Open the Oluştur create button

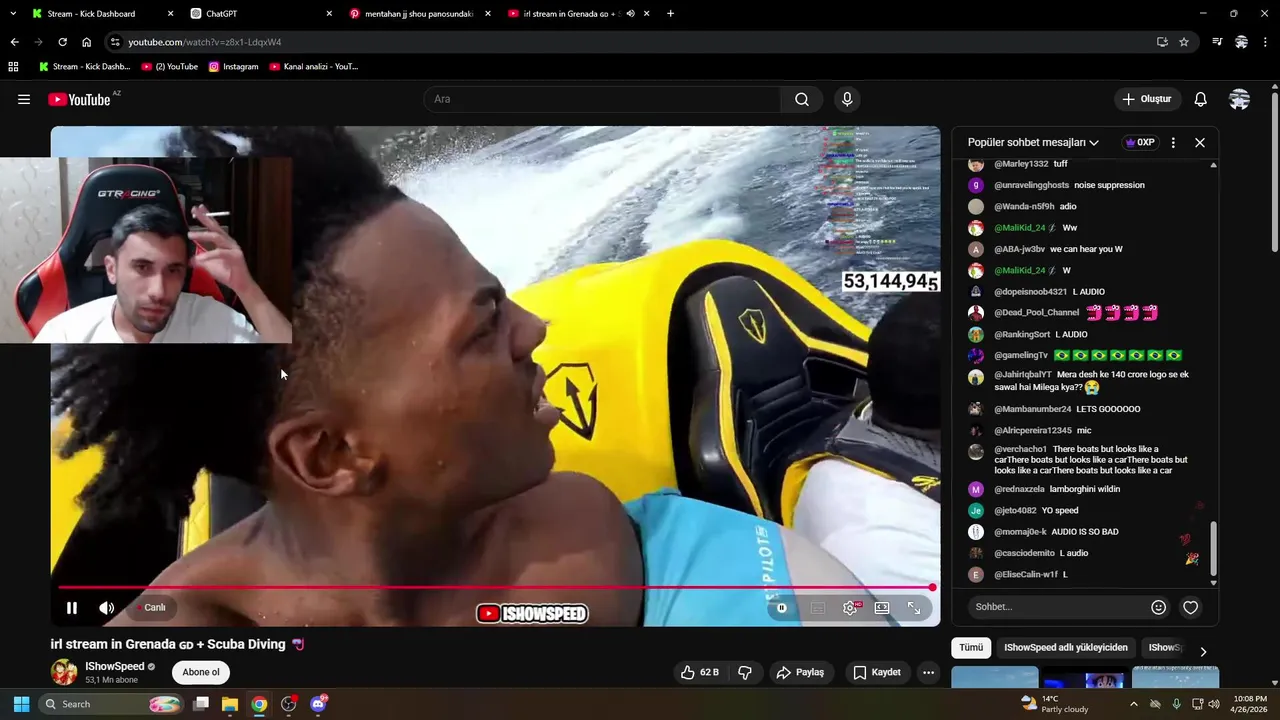pyautogui.click(x=1146, y=99)
